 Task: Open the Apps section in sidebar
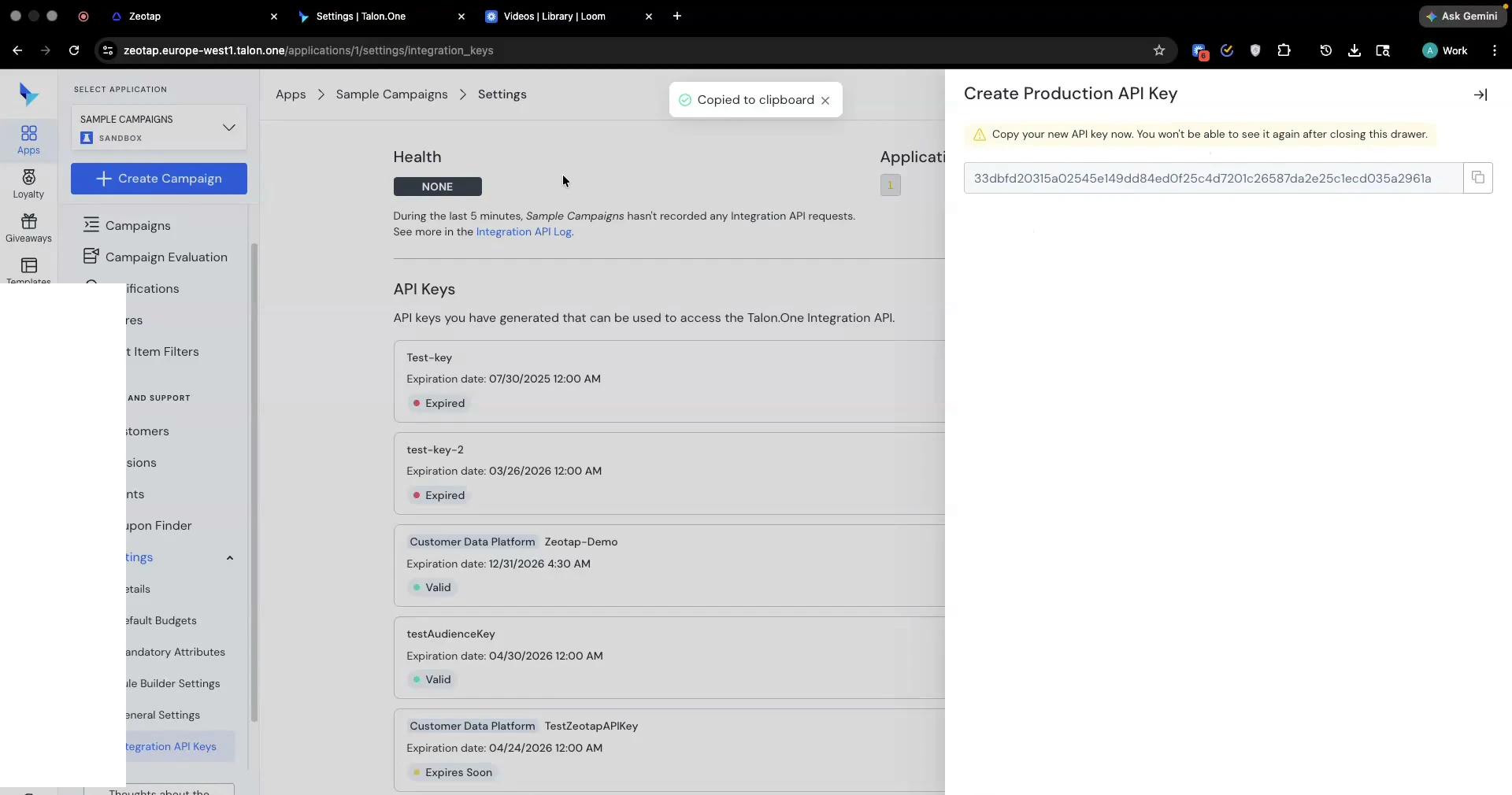(28, 140)
